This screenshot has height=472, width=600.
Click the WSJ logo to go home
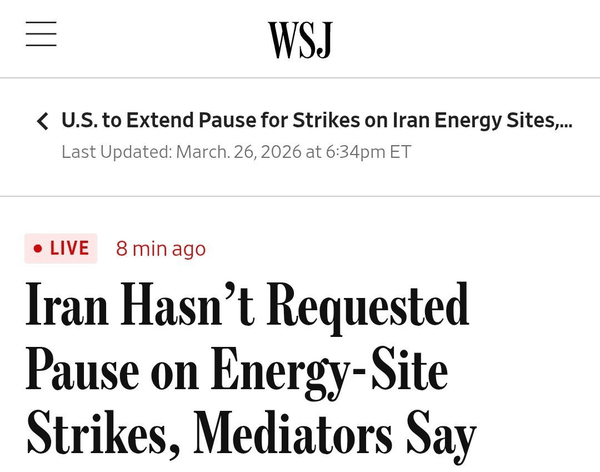(300, 39)
